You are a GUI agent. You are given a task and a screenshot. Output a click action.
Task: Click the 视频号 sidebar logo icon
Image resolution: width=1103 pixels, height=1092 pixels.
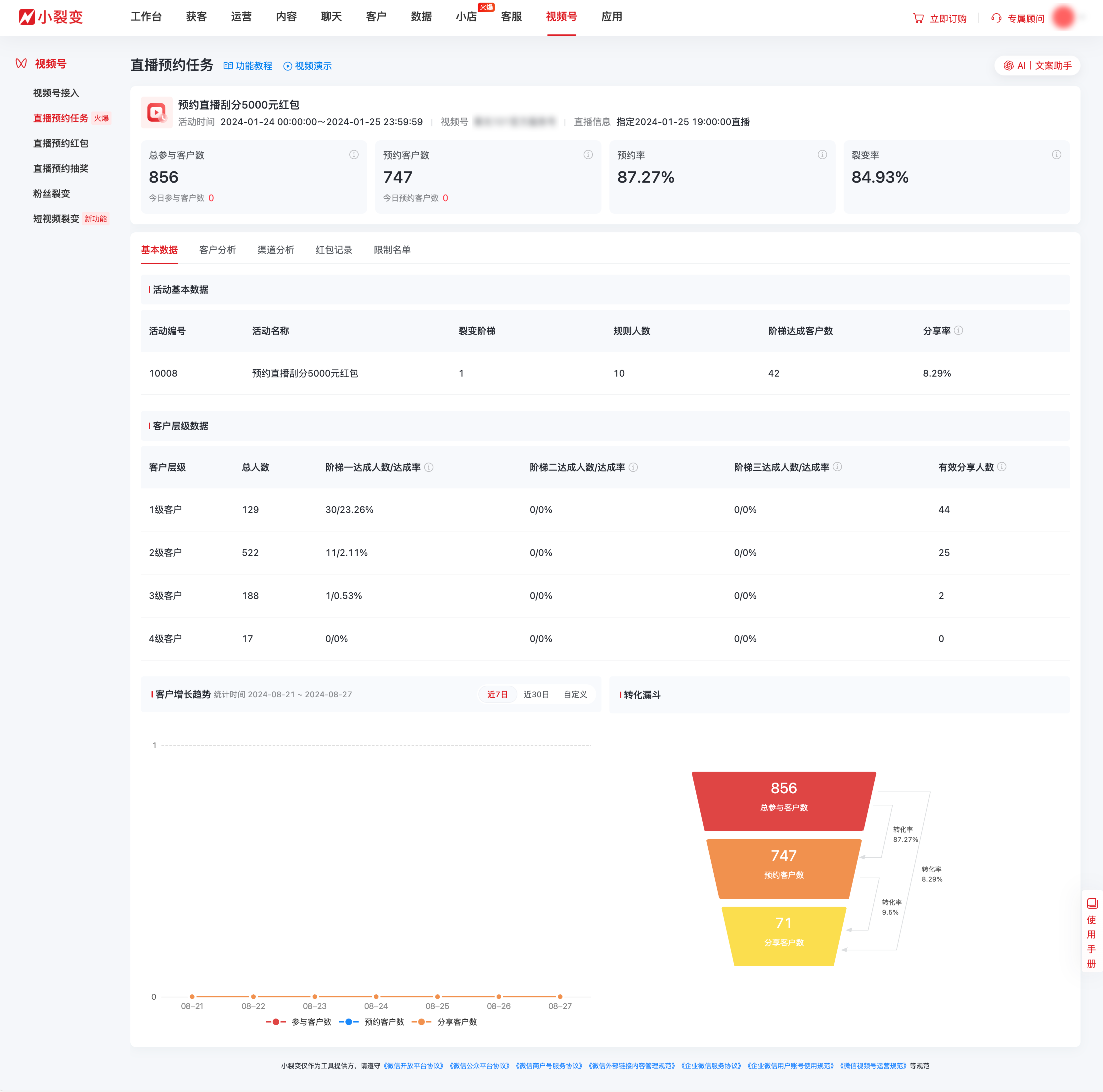tap(21, 63)
